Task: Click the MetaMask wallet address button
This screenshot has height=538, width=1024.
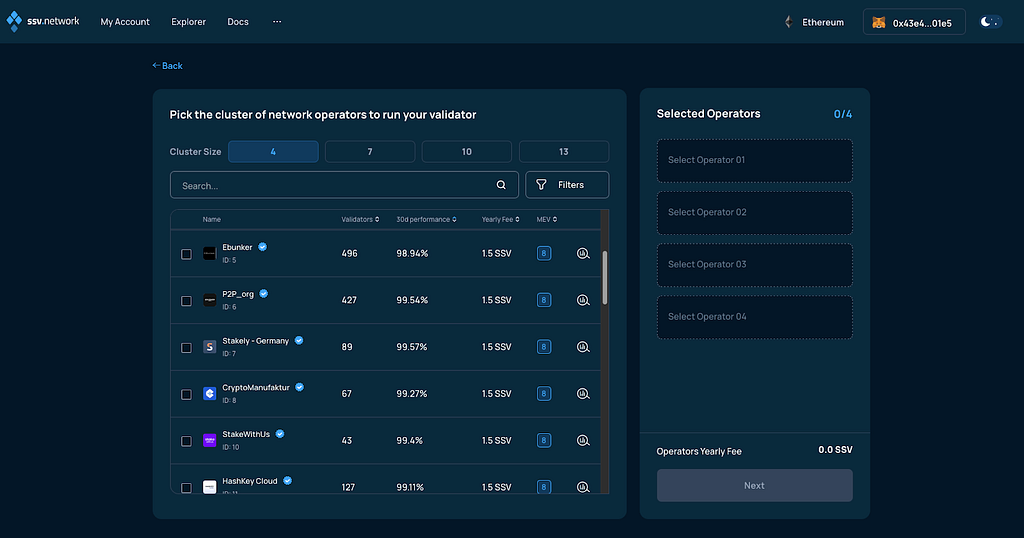Action: click(x=914, y=22)
